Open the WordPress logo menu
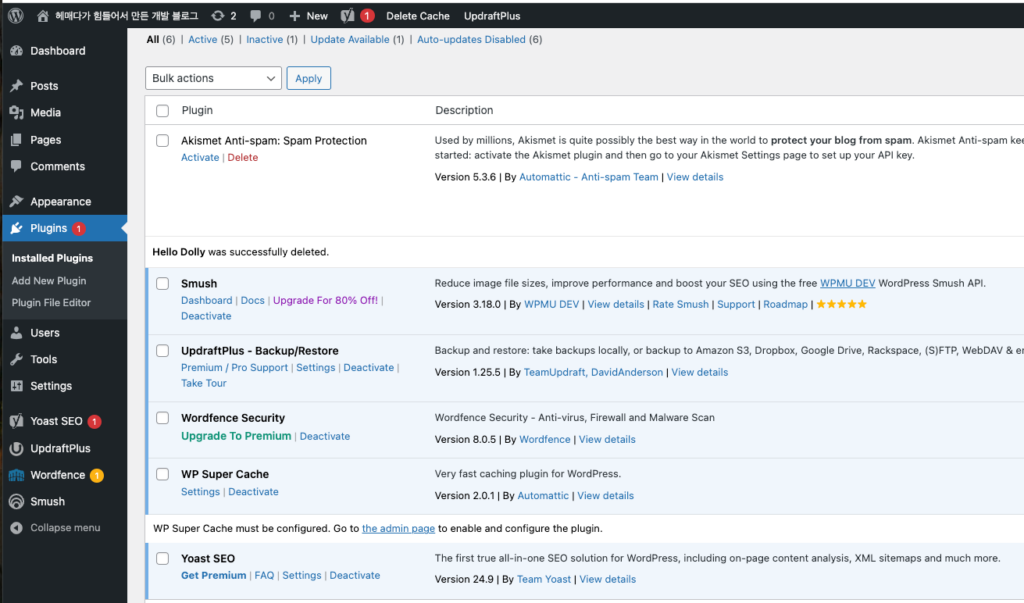 pos(16,16)
